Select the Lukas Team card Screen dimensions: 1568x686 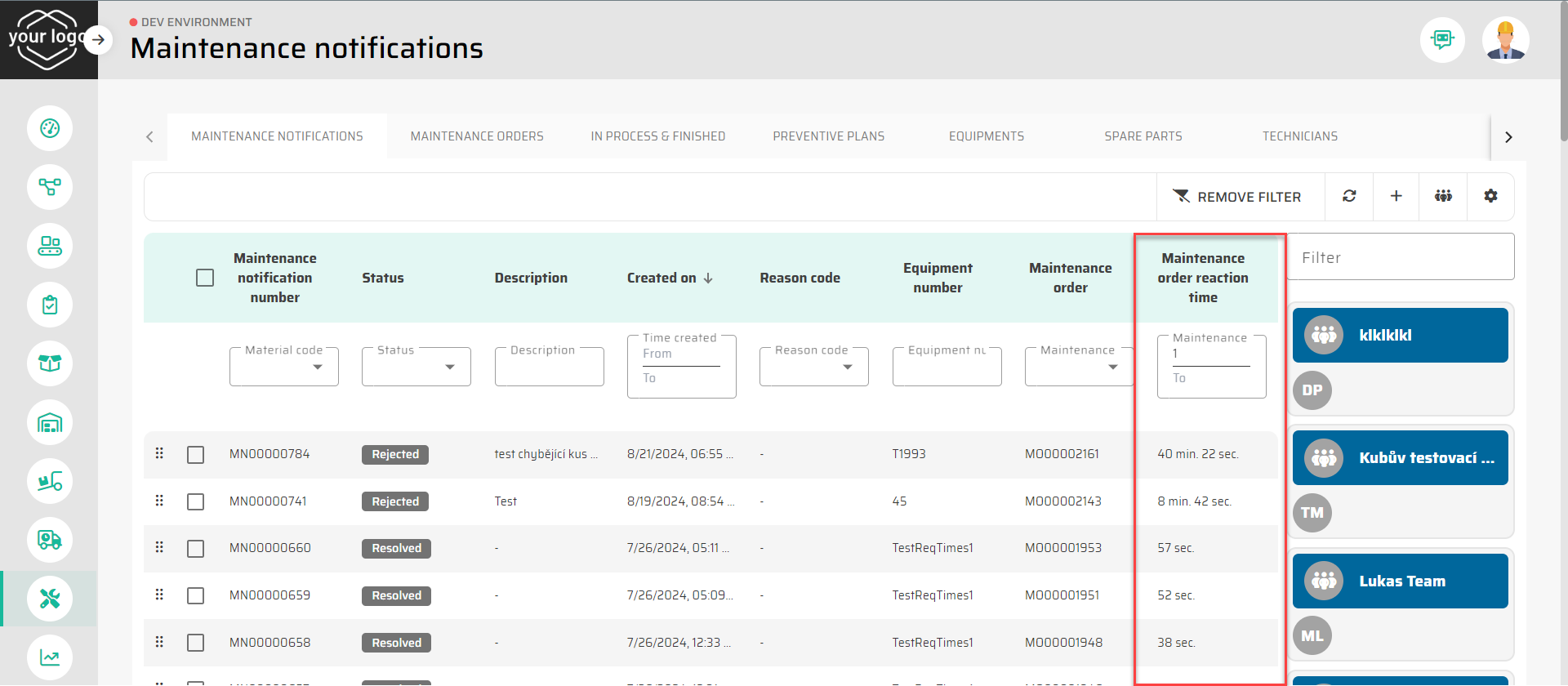pyautogui.click(x=1400, y=581)
